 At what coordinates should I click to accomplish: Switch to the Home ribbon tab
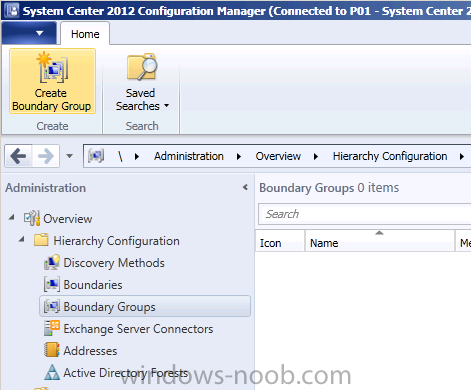[x=85, y=34]
